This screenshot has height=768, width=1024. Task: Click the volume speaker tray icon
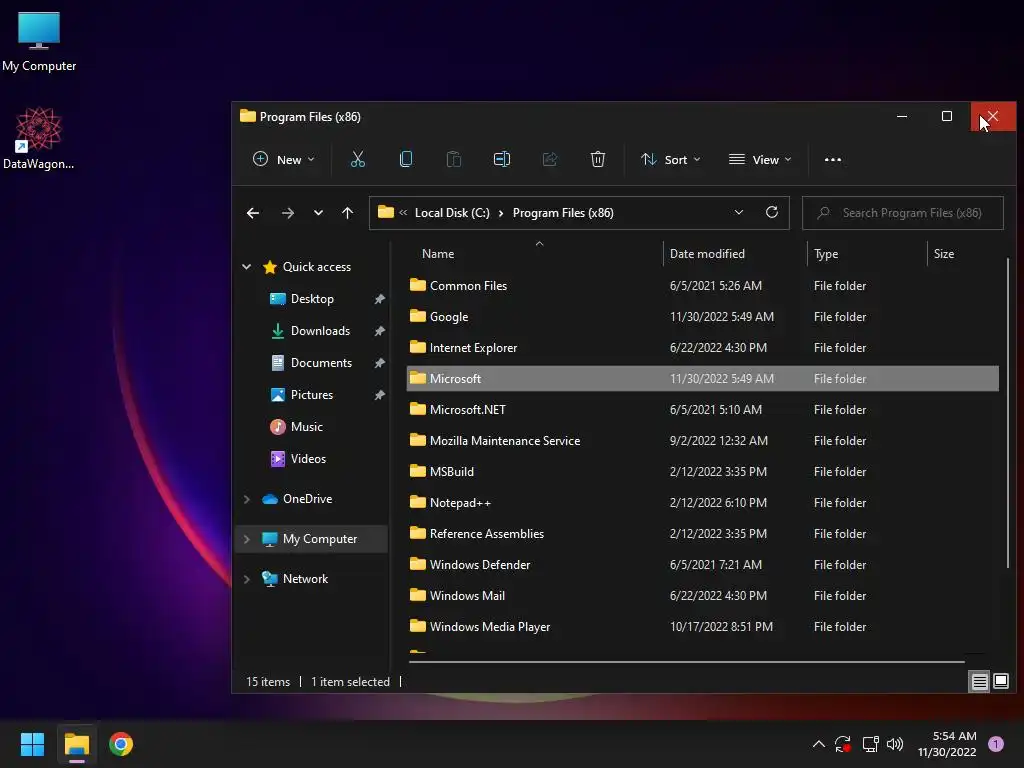point(895,744)
